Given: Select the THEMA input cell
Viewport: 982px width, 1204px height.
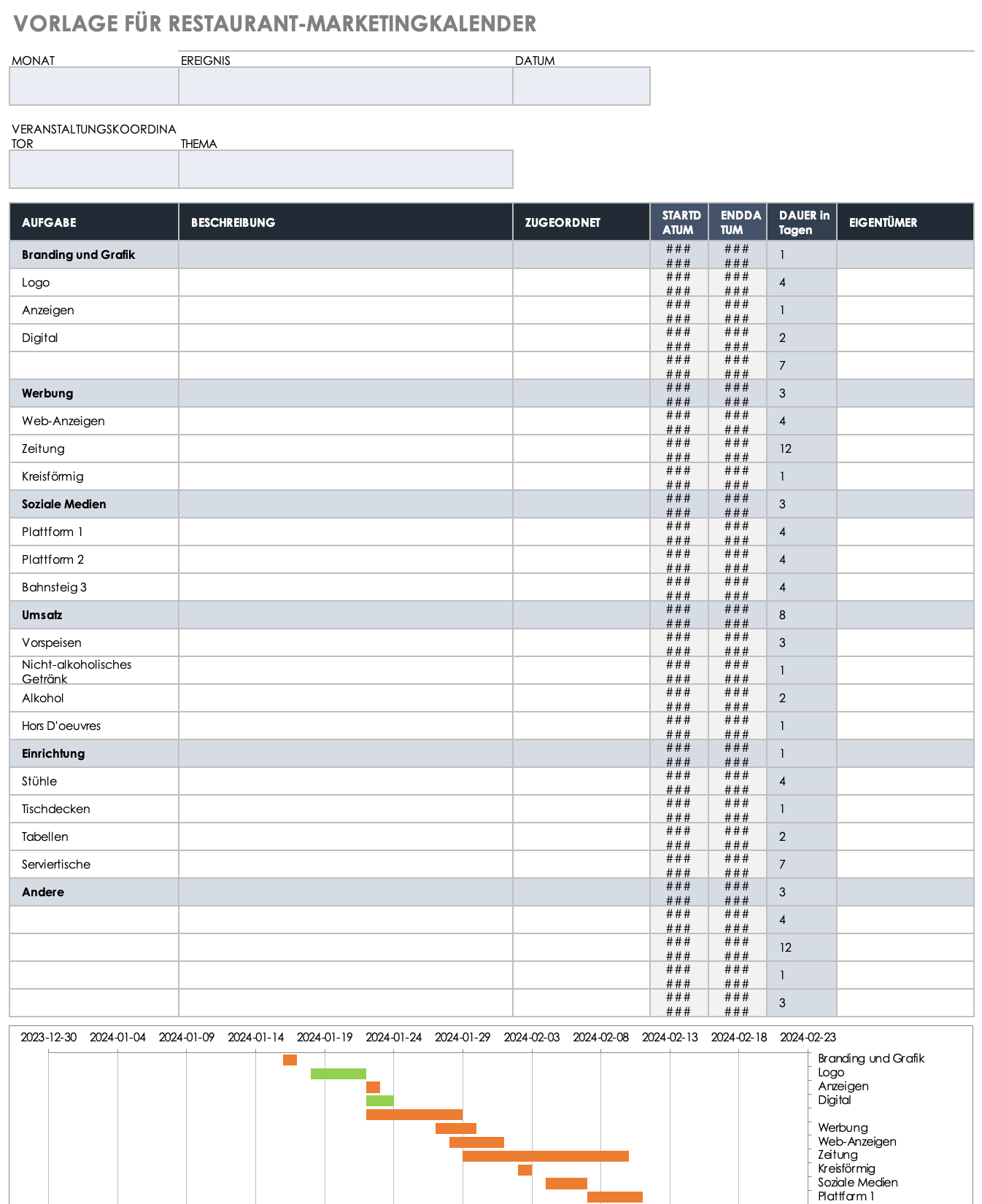Looking at the screenshot, I should click(x=346, y=169).
